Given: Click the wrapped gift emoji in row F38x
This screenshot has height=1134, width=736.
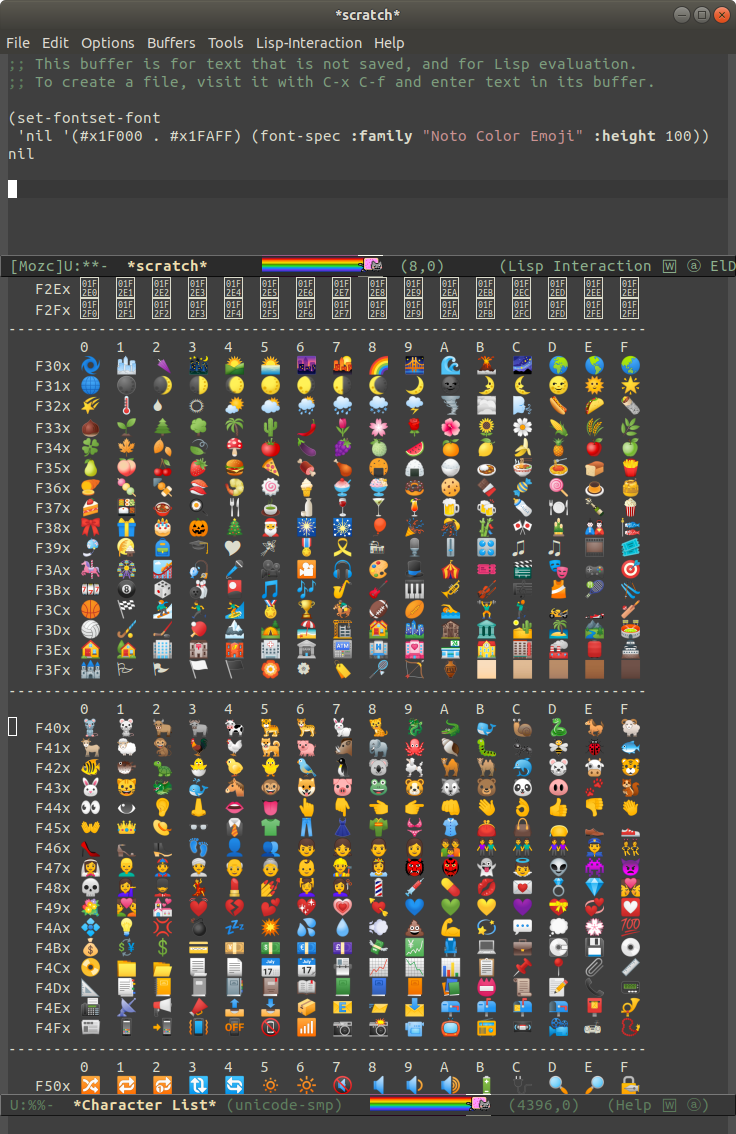Looking at the screenshot, I should [x=127, y=528].
